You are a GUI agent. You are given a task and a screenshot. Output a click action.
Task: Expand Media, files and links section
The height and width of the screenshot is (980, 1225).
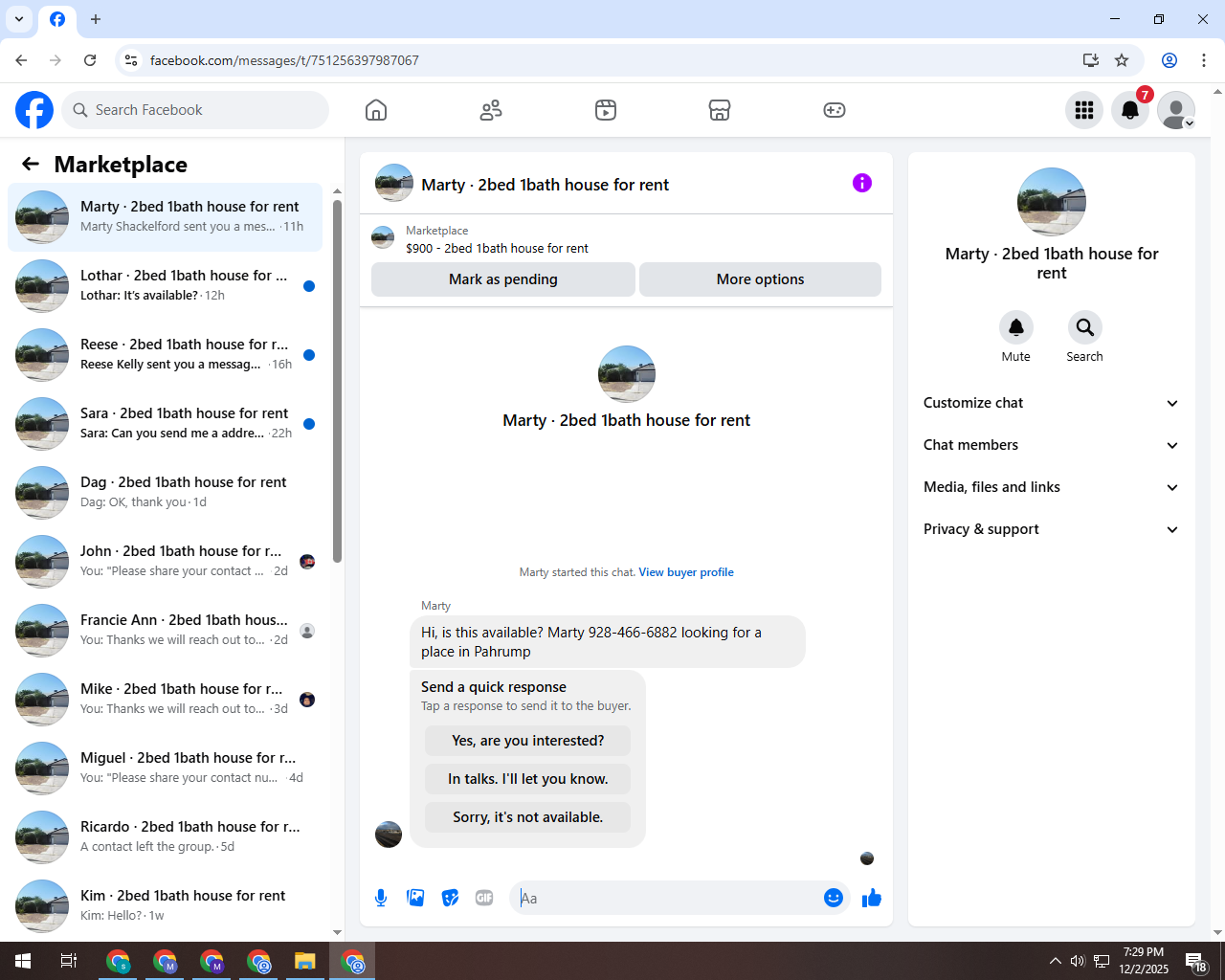click(1052, 487)
